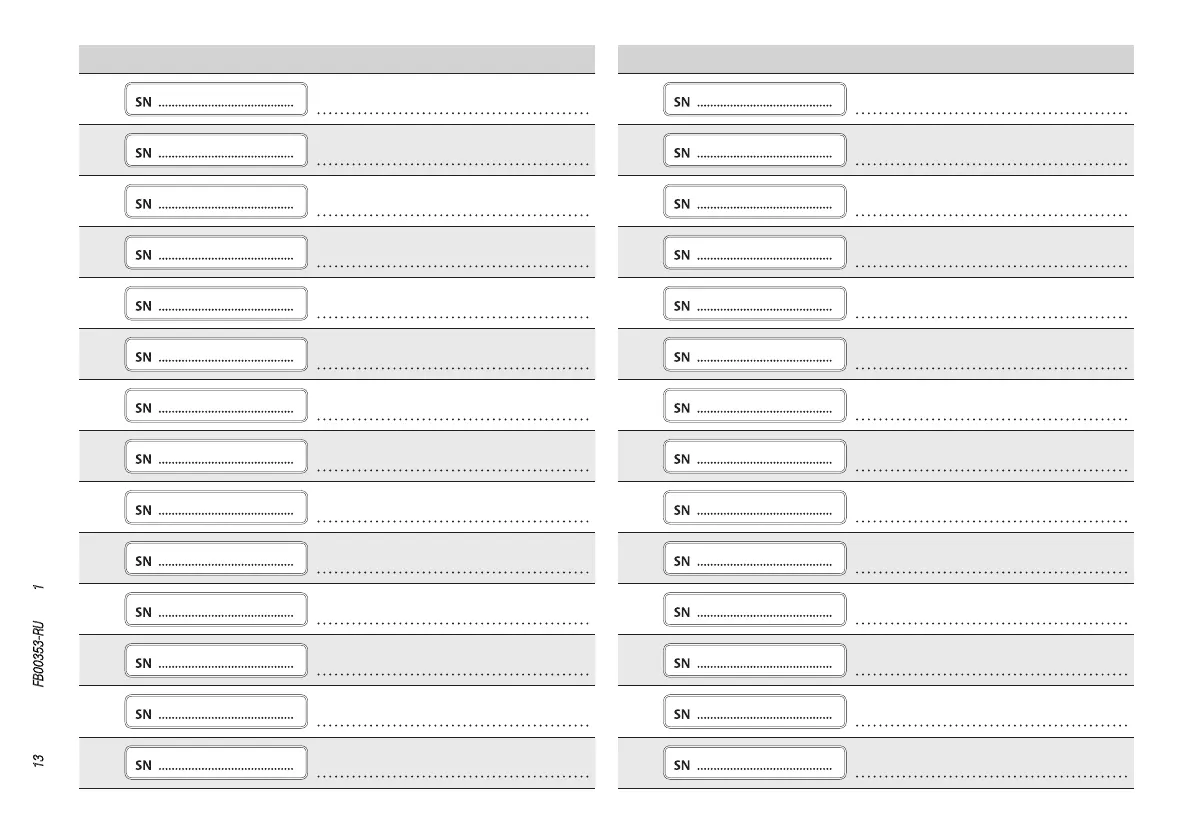Click the top SN box in right column

point(754,100)
